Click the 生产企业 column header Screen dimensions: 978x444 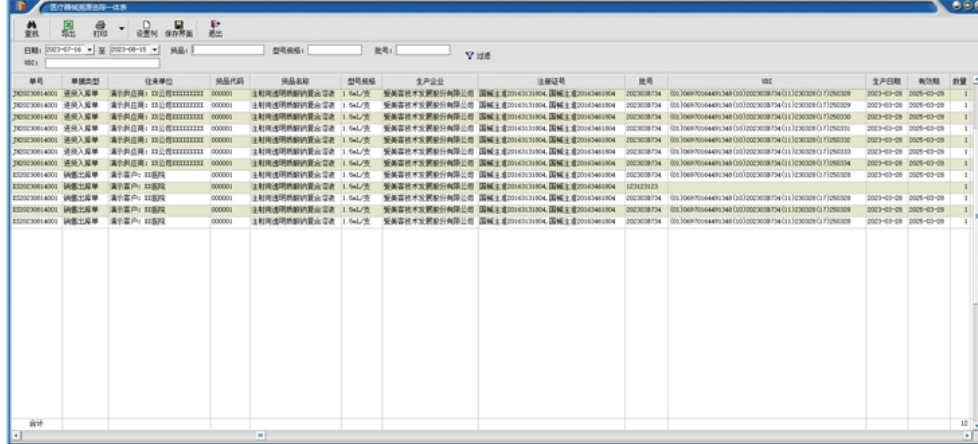tap(429, 79)
